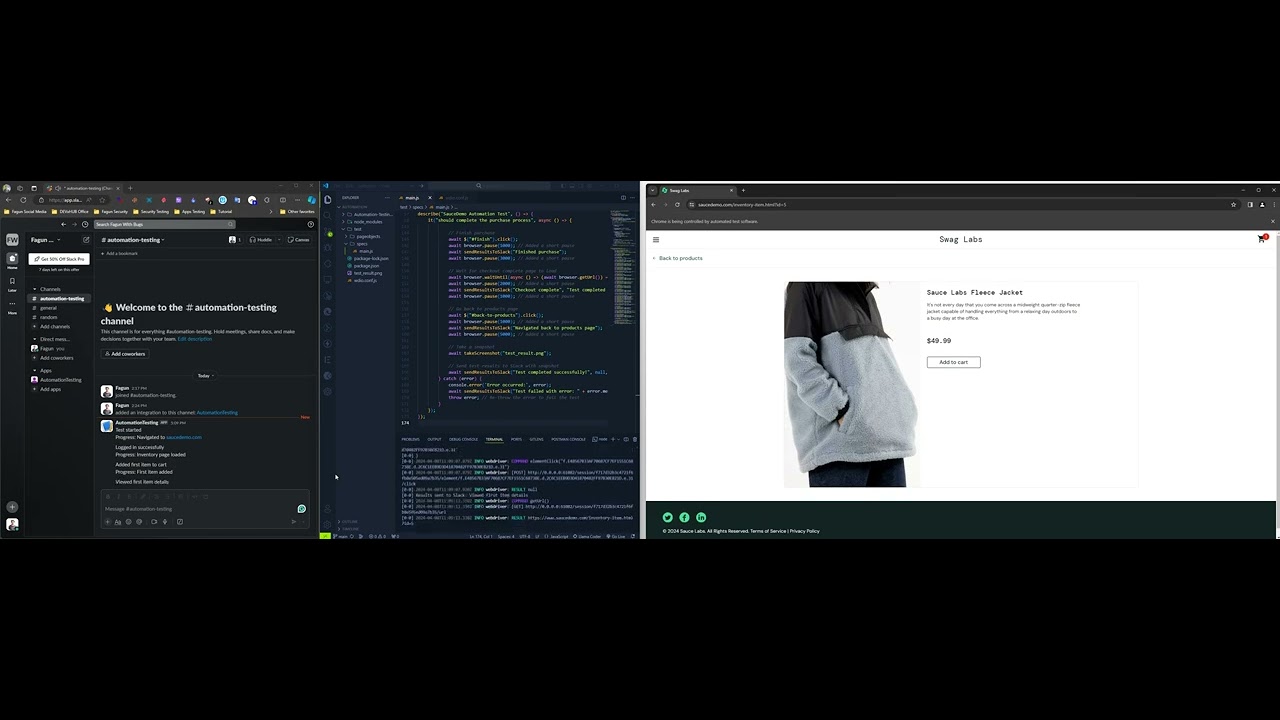The image size is (1280, 720).
Task: Open the general channel
Action: click(48, 308)
